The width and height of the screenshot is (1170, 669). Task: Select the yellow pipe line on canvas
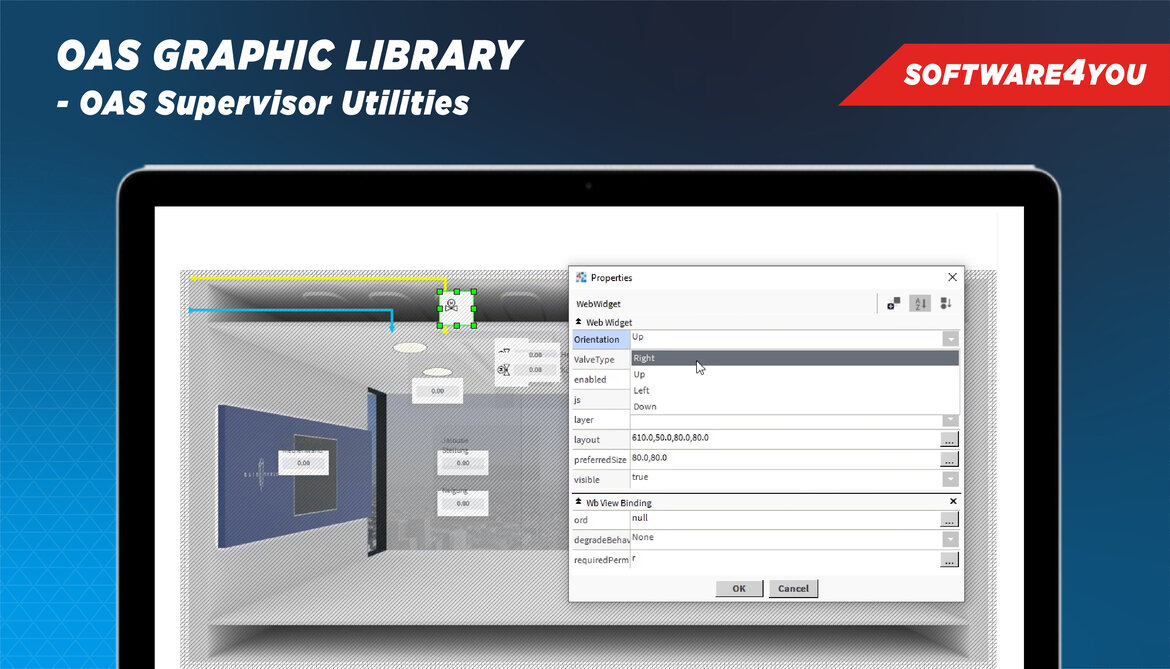(317, 279)
